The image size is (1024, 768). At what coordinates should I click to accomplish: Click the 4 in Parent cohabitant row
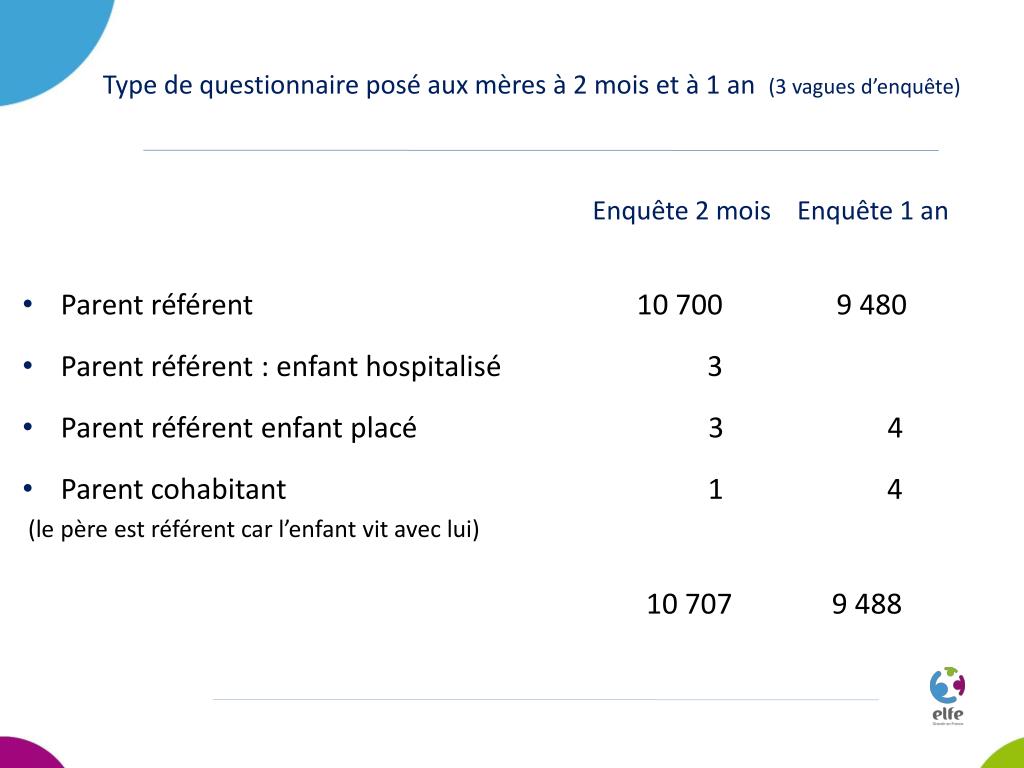tap(895, 489)
